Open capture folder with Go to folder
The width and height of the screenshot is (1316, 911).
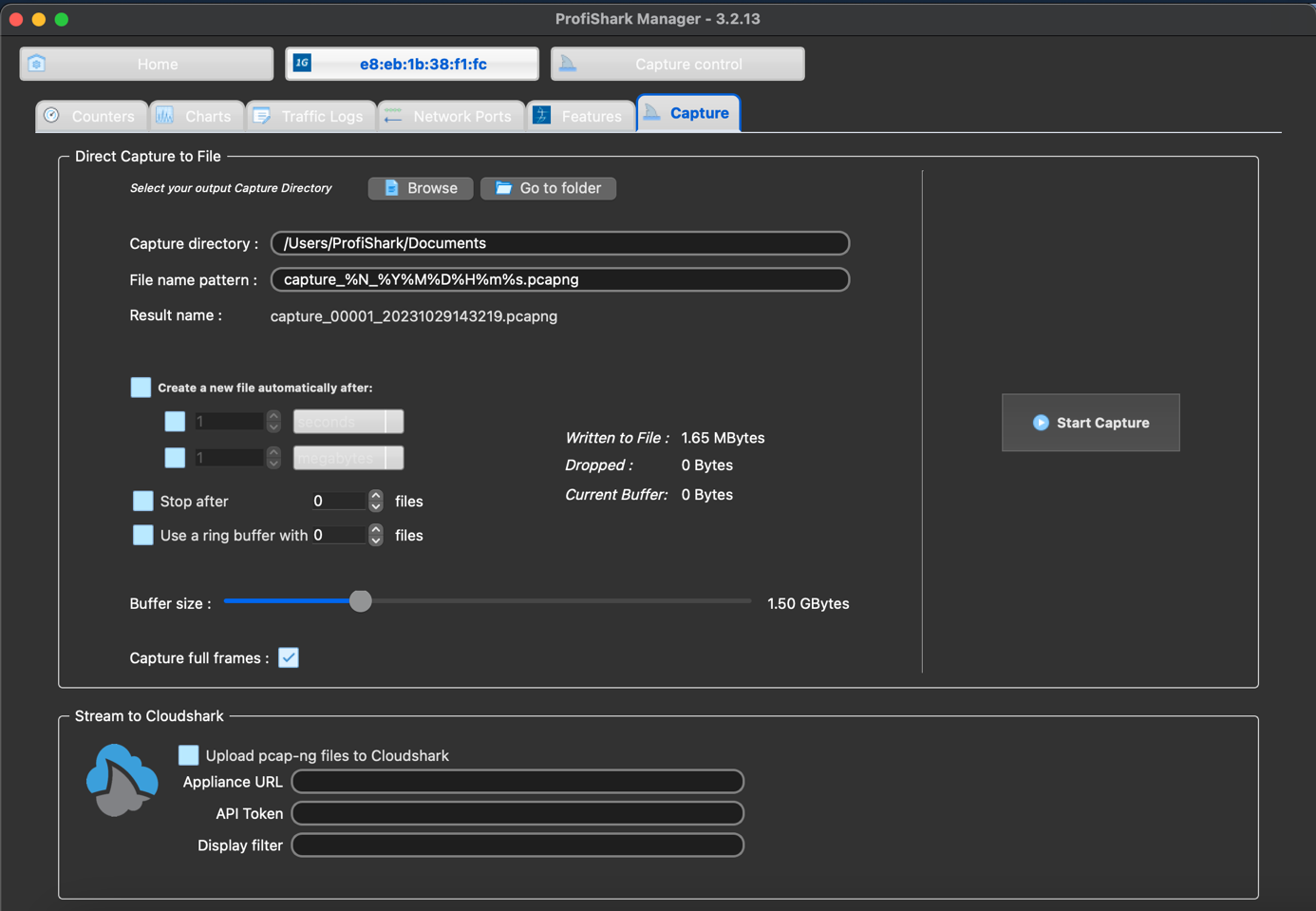[548, 188]
